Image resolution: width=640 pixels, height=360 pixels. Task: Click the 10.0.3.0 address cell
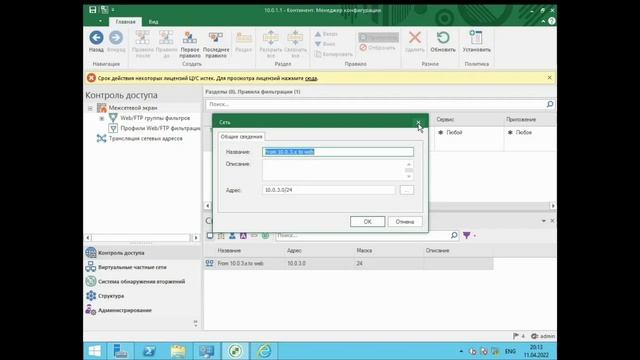296,264
